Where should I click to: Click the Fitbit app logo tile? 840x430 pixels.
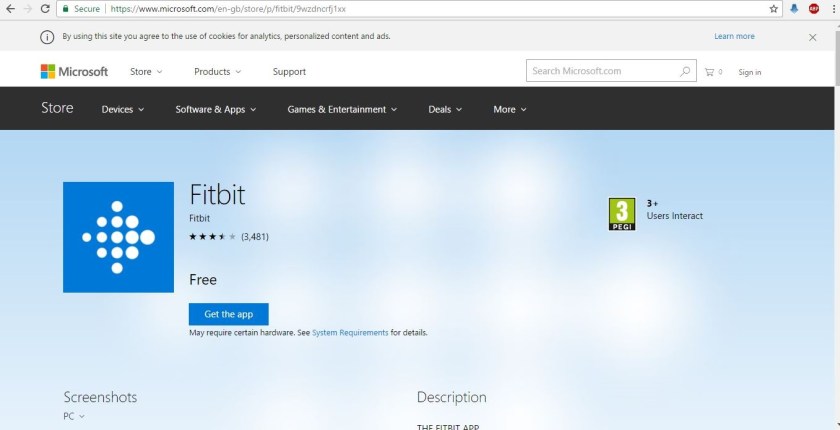click(x=118, y=237)
